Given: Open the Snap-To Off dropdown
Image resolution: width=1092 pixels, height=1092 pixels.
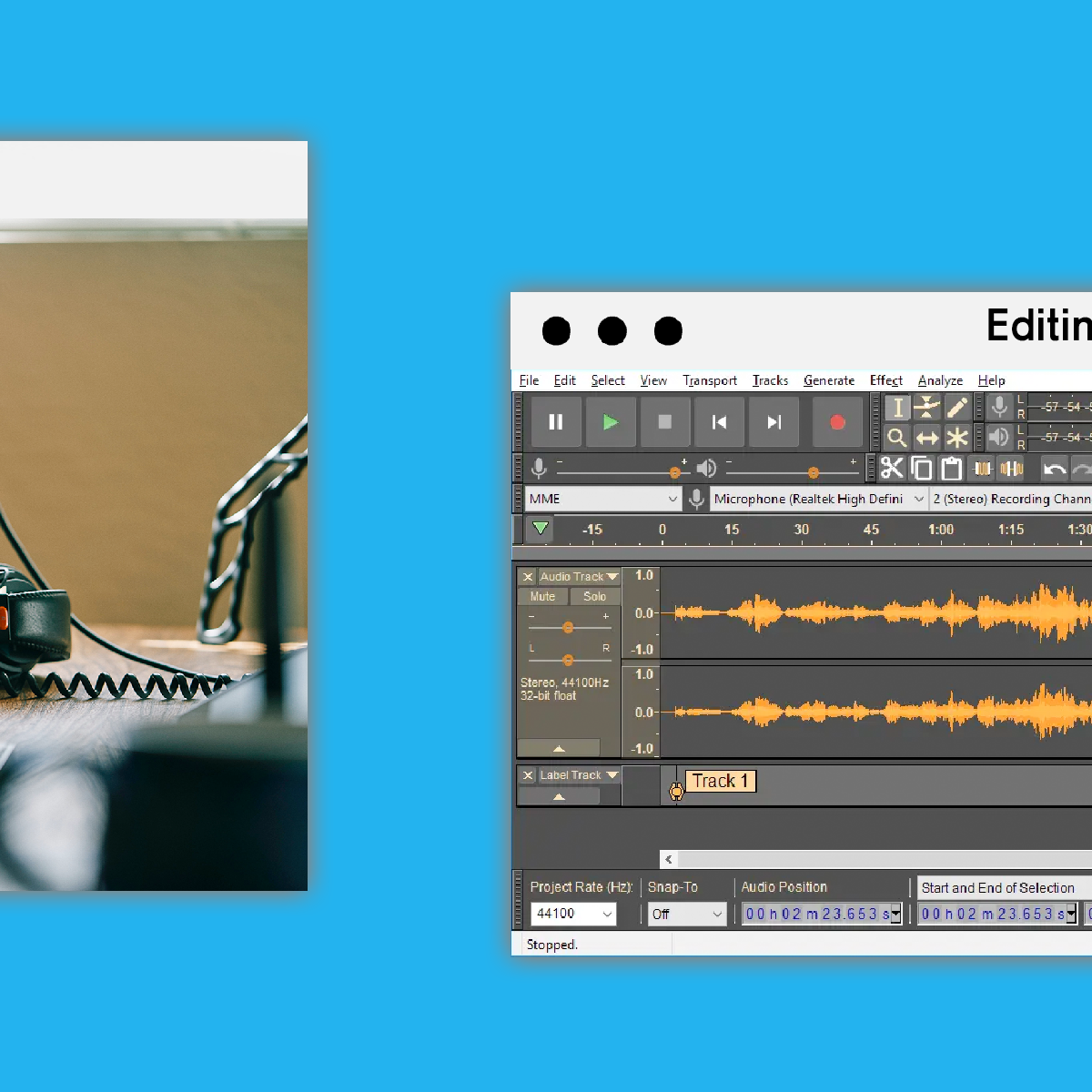Looking at the screenshot, I should point(687,914).
